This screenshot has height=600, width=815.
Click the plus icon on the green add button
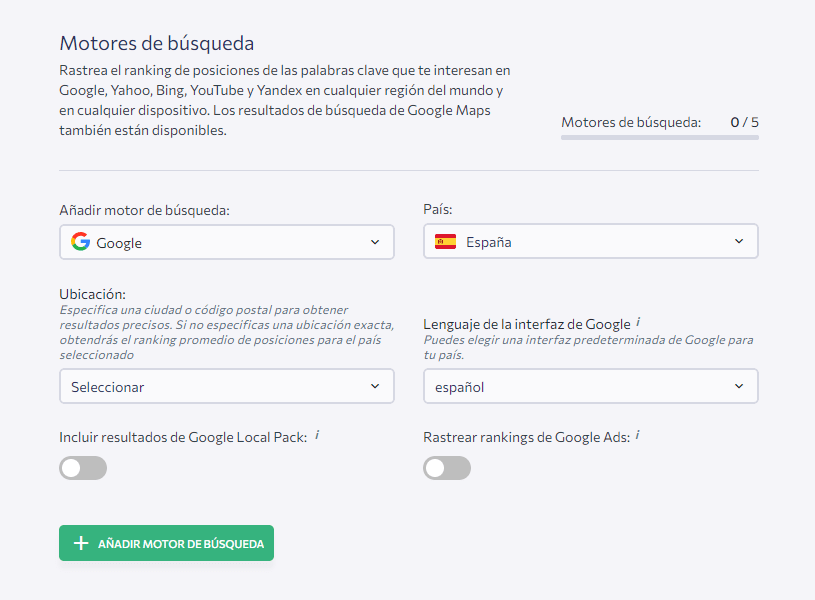pyautogui.click(x=82, y=543)
